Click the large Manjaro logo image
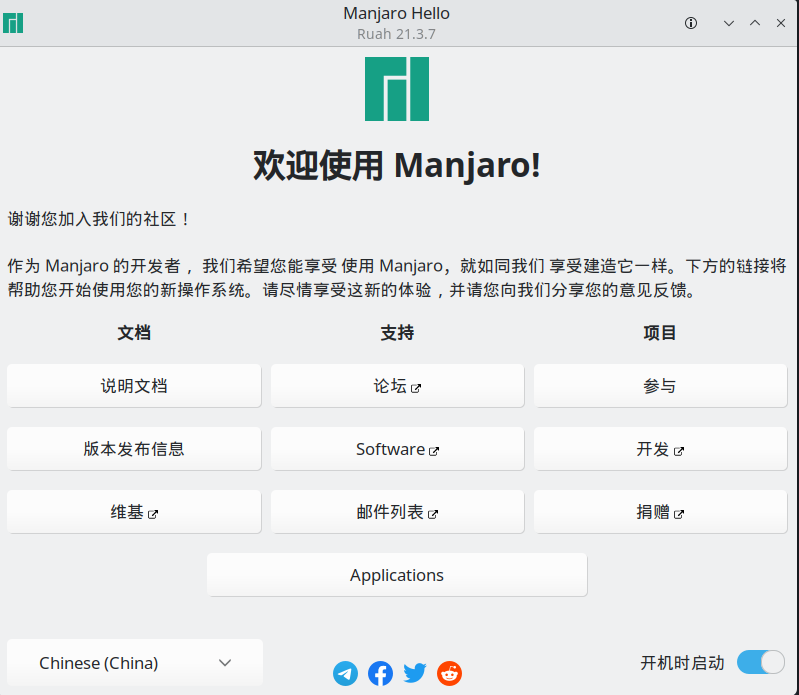Screen dimensions: 799x695 click(397, 89)
